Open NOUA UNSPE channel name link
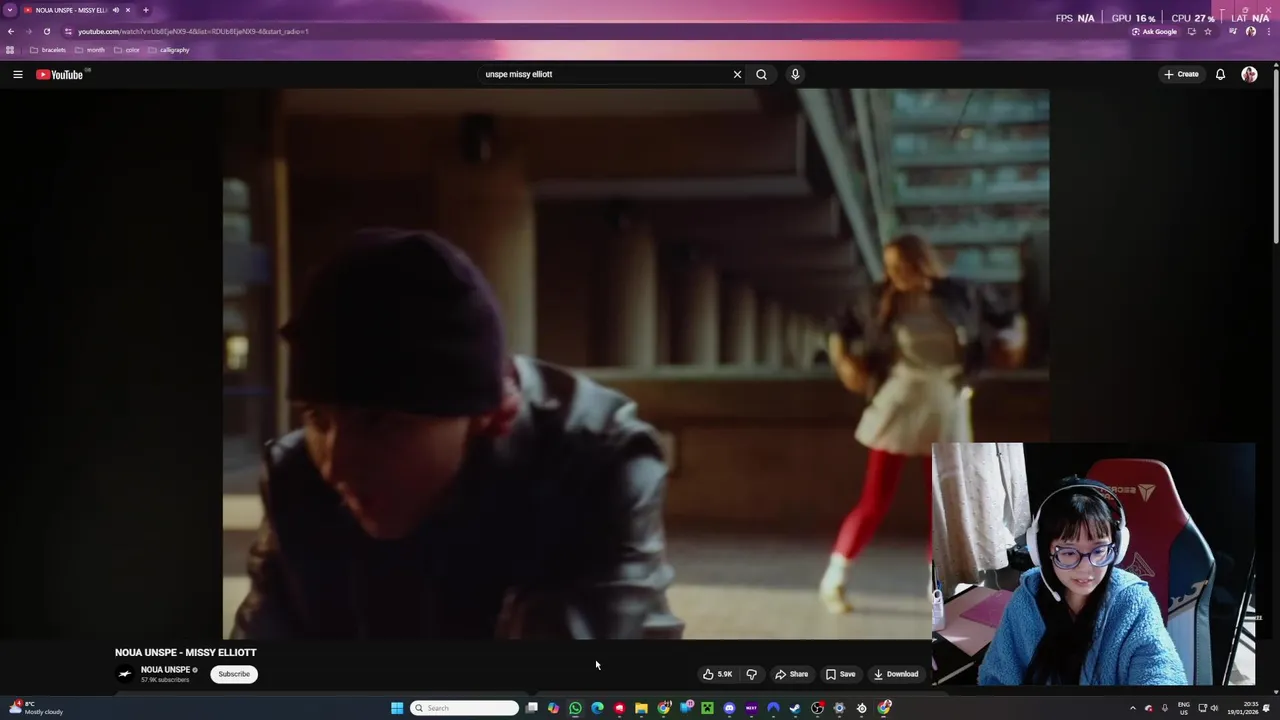 [165, 670]
